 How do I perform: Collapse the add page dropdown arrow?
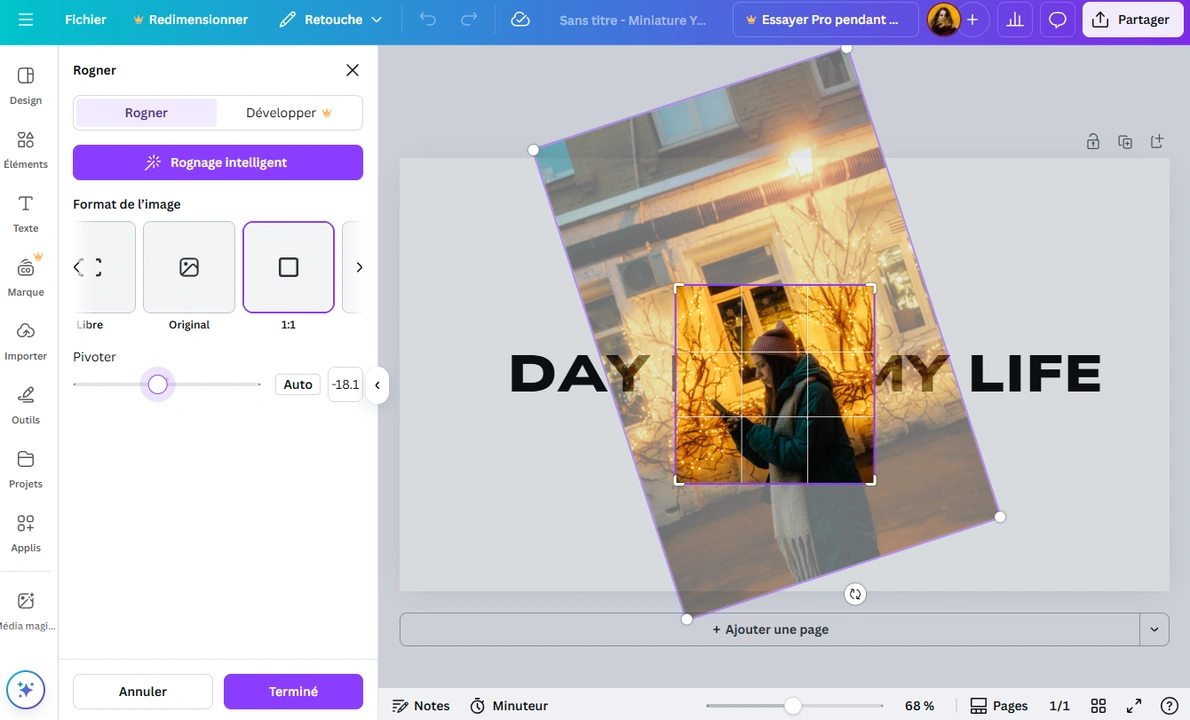coord(1154,629)
